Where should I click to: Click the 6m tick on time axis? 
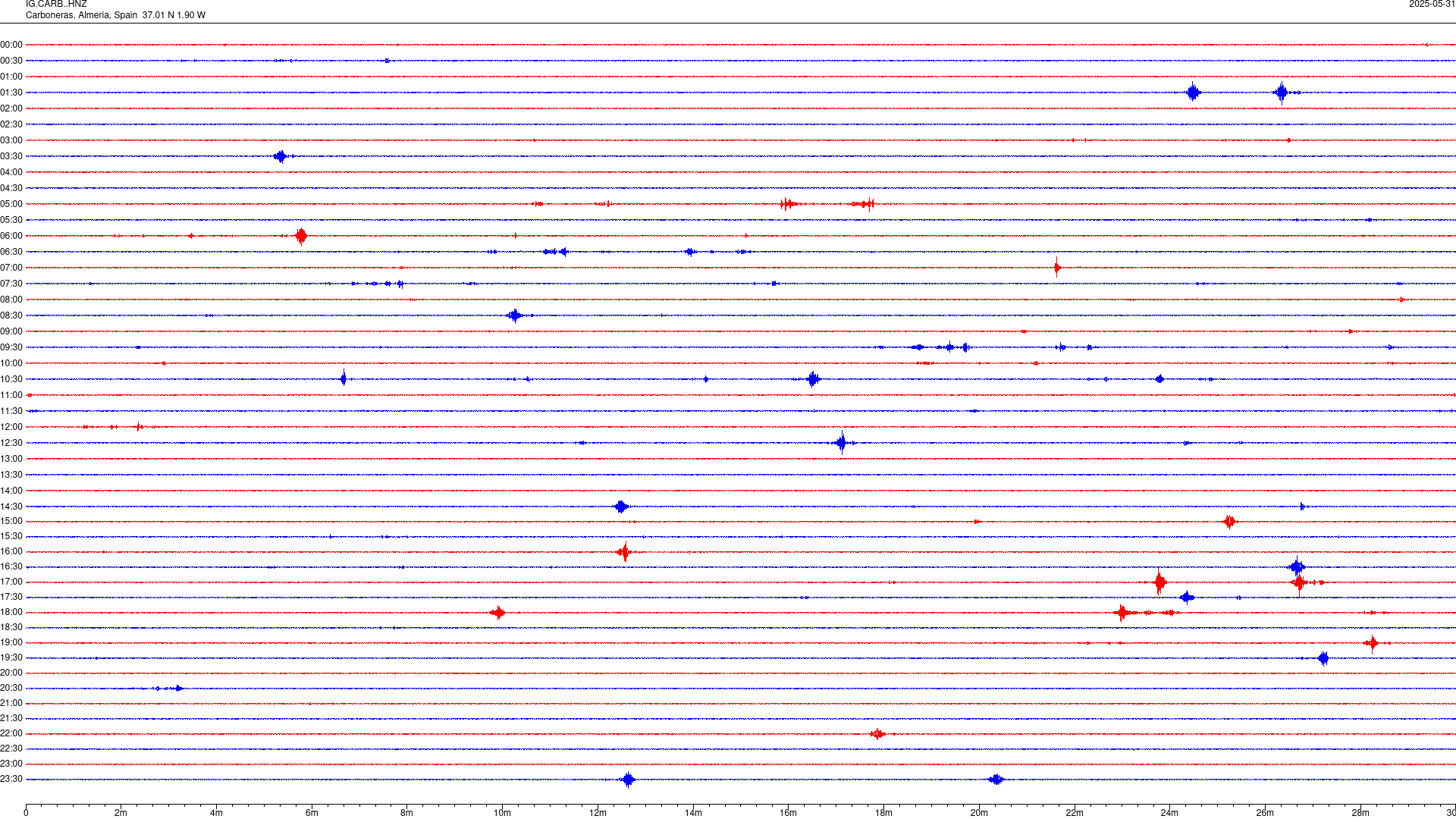point(312,813)
